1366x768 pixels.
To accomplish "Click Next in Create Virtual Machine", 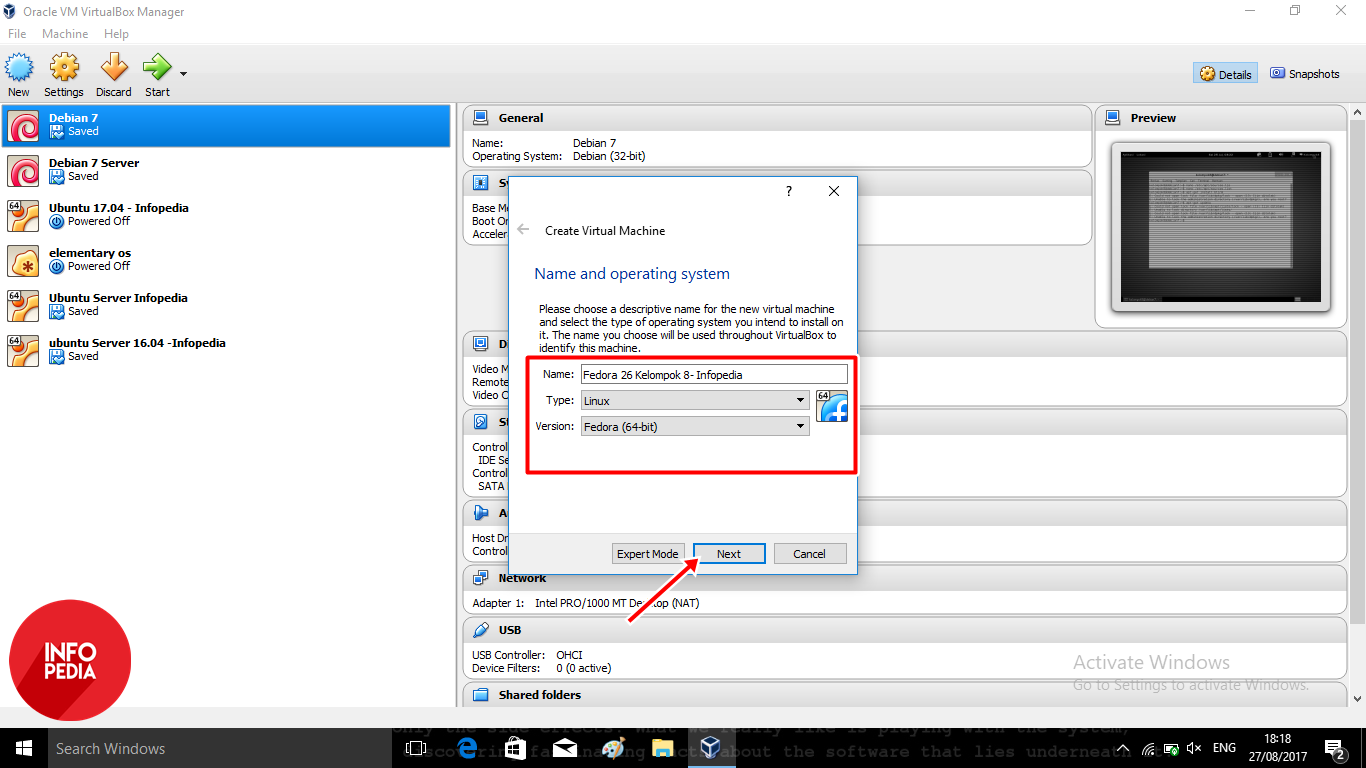I will click(x=729, y=554).
